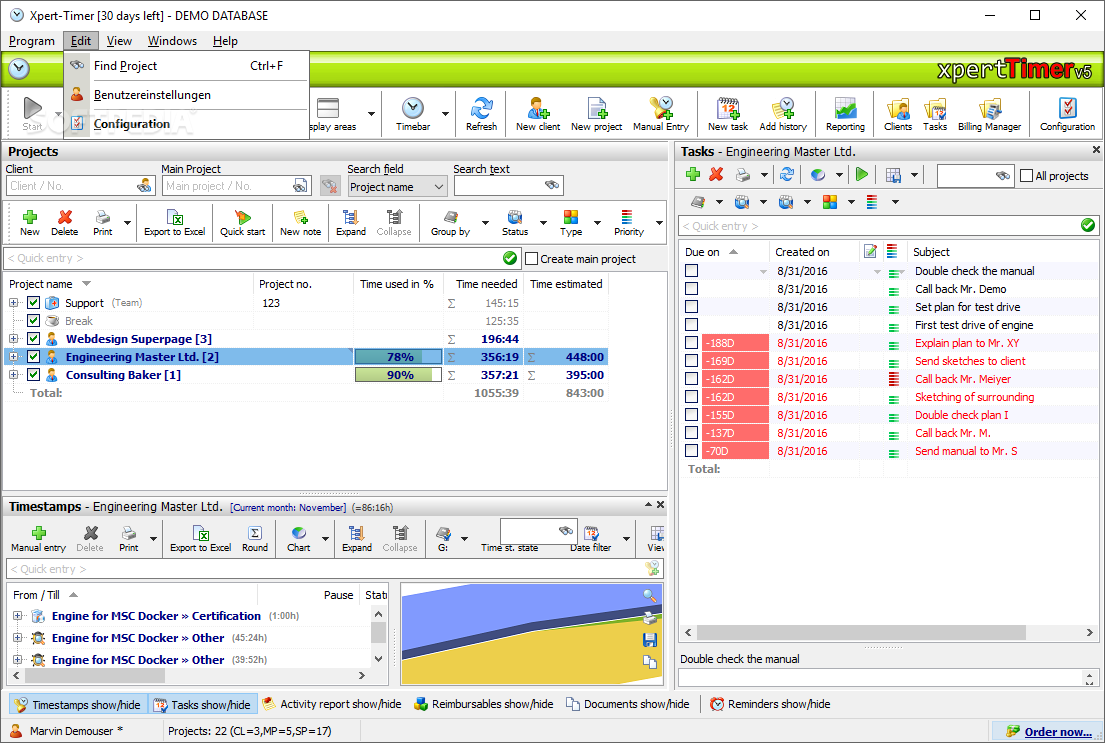Export projects to Excel

pos(174,223)
